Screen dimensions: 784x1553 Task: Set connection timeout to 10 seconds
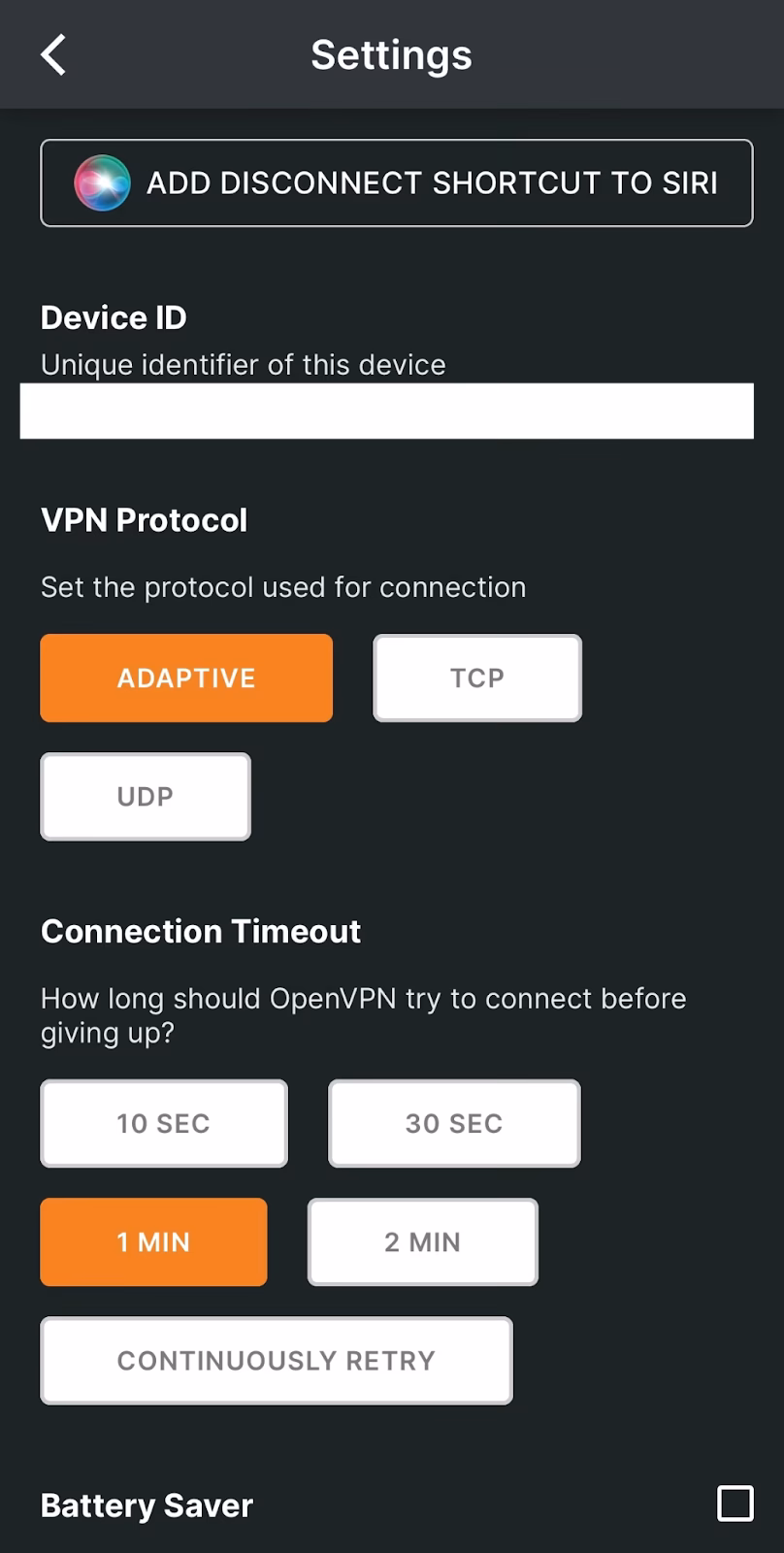click(163, 1123)
